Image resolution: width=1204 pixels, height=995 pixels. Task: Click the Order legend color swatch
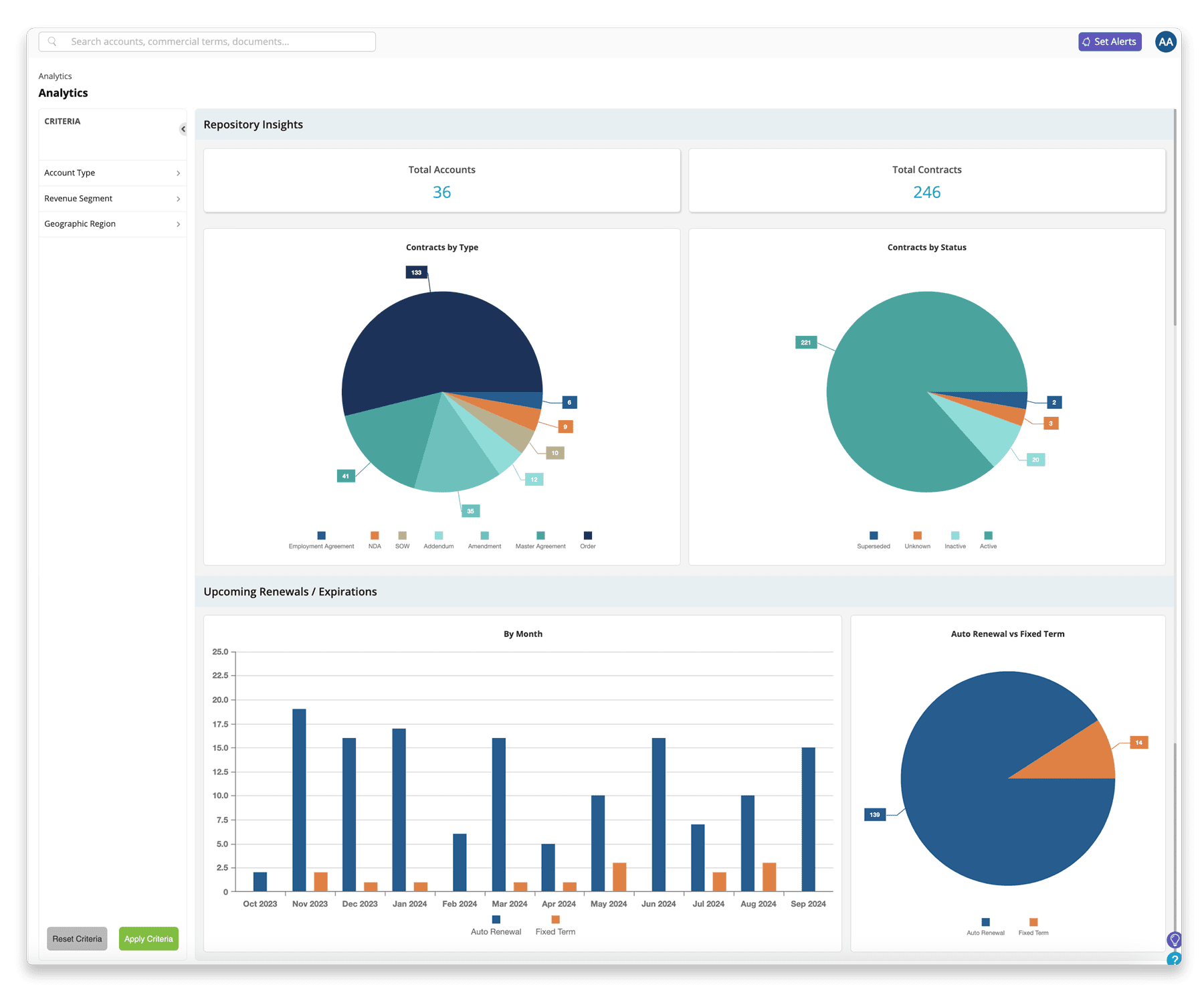click(x=588, y=535)
